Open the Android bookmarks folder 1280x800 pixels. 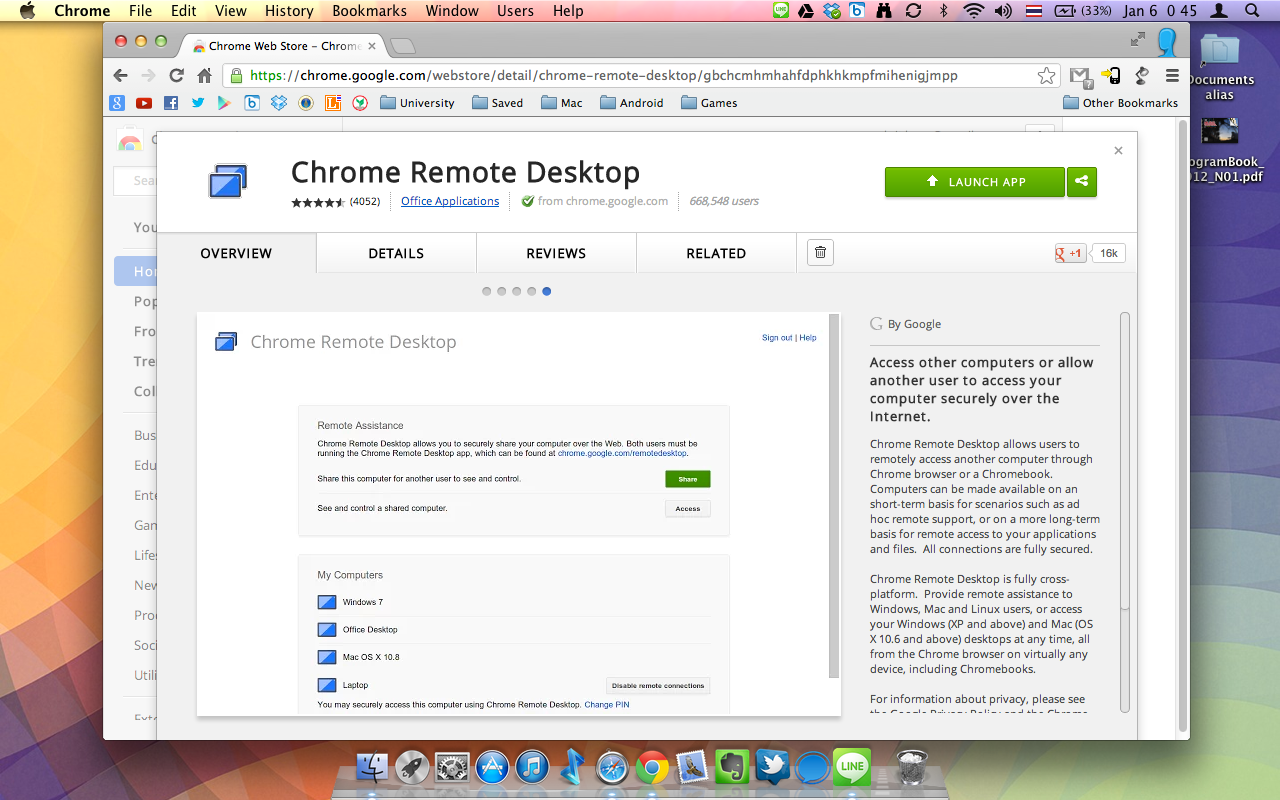tap(632, 103)
